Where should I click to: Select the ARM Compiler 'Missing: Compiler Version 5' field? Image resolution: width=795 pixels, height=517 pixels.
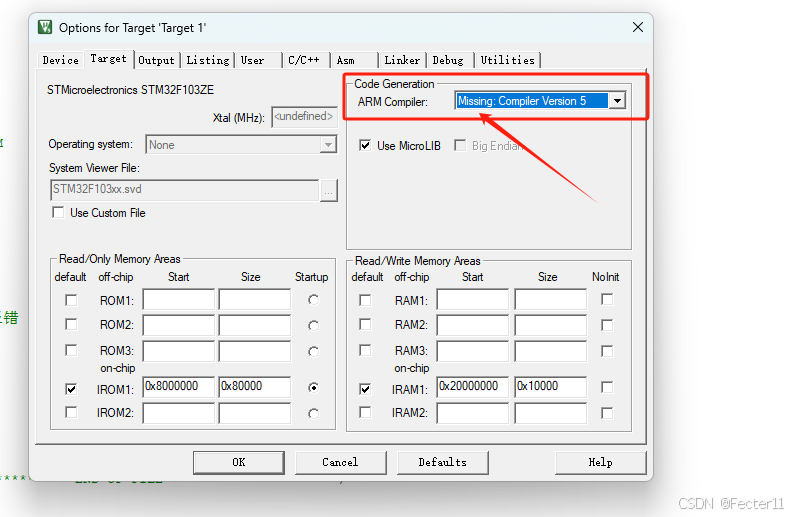[532, 101]
